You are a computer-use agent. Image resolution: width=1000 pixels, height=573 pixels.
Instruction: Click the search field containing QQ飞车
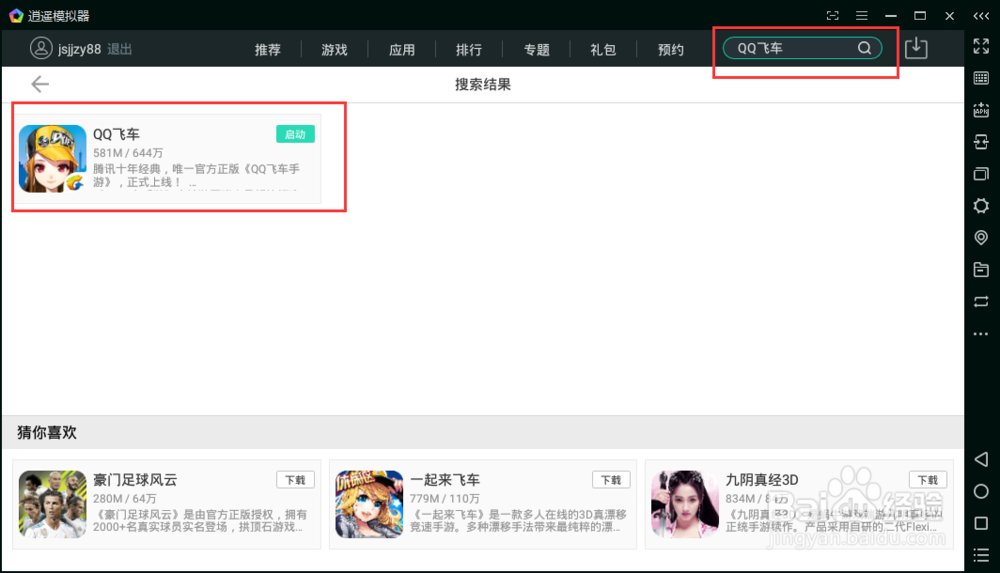coord(802,48)
